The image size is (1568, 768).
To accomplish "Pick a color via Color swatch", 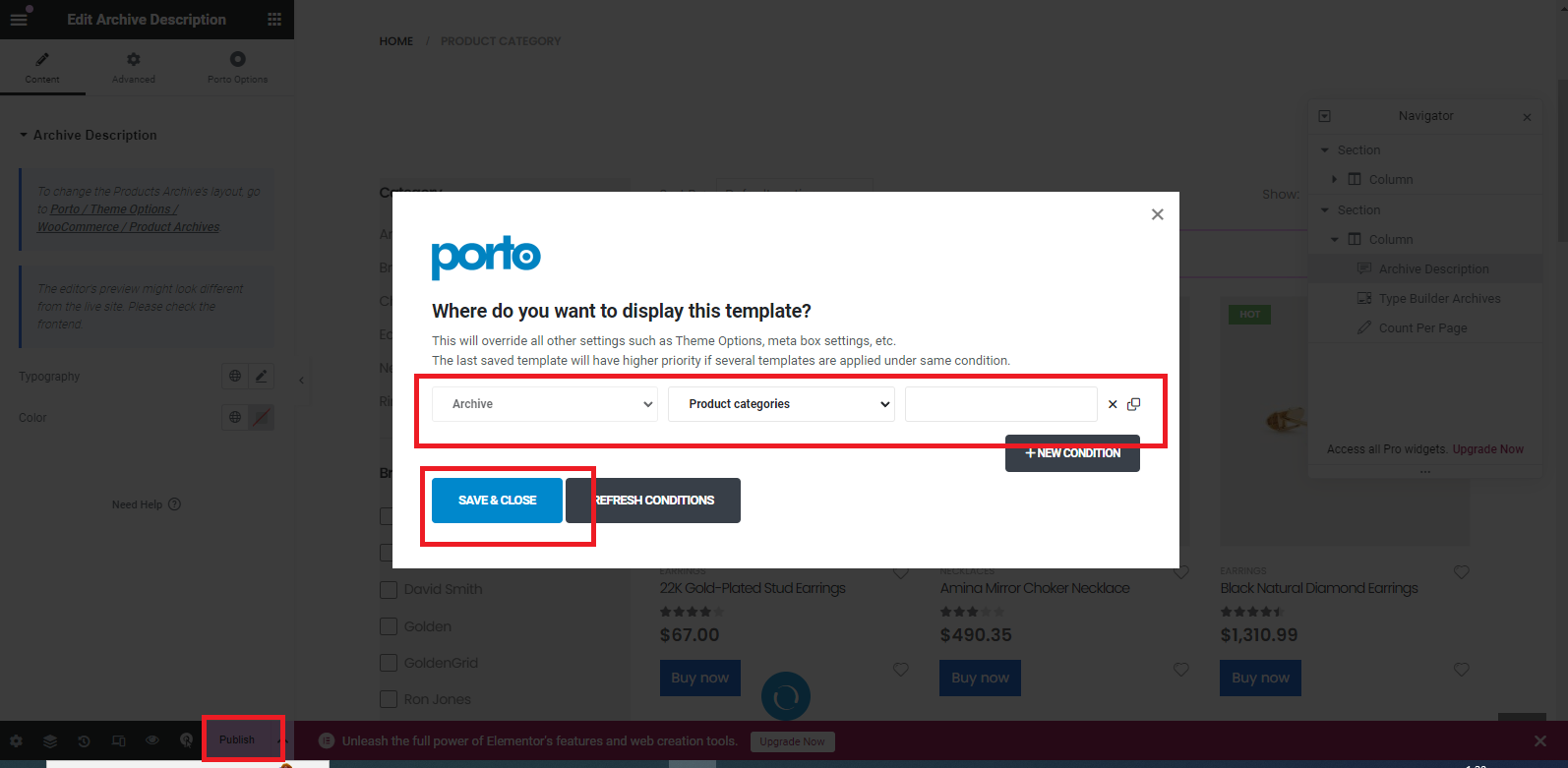I will (261, 417).
